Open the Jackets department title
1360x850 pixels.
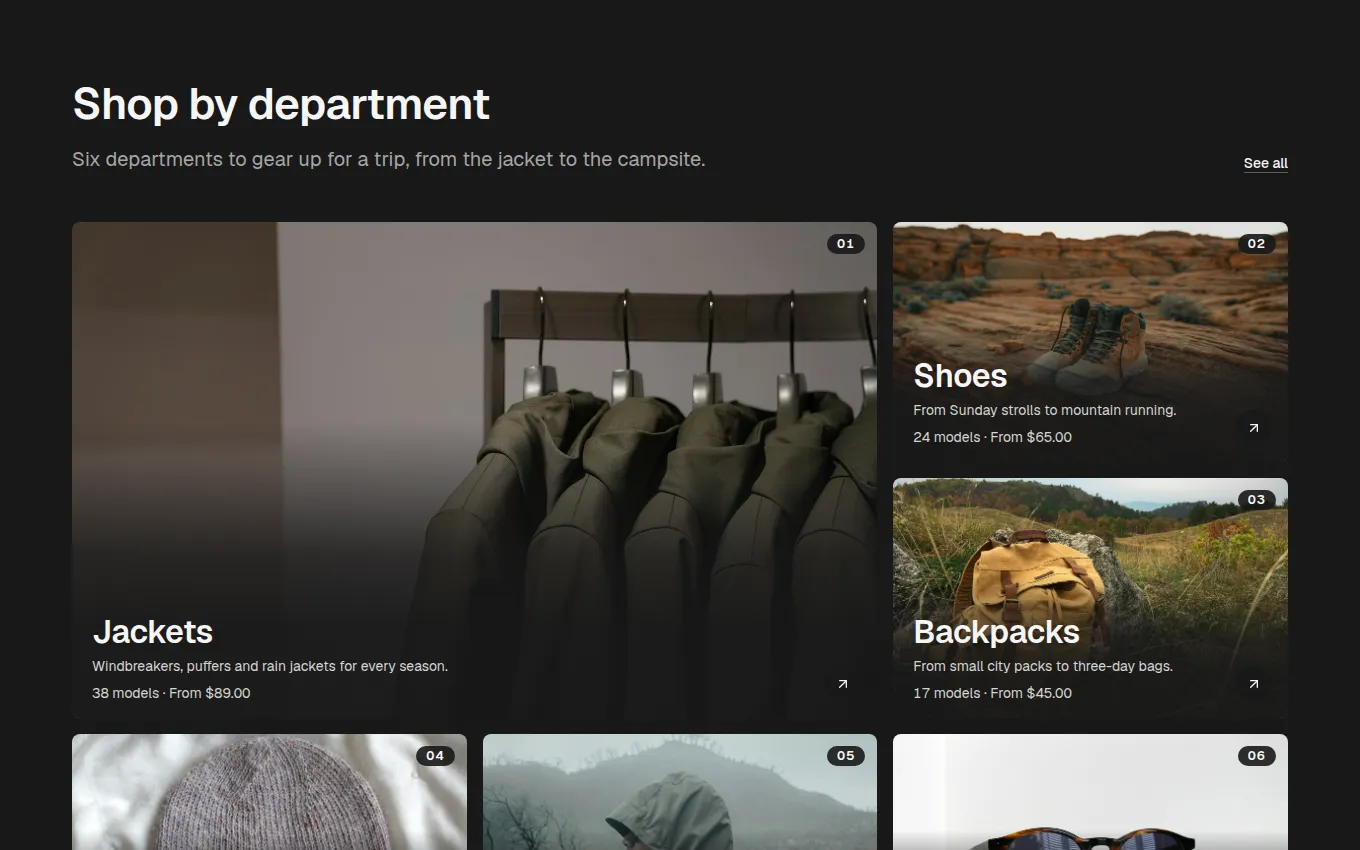click(153, 632)
